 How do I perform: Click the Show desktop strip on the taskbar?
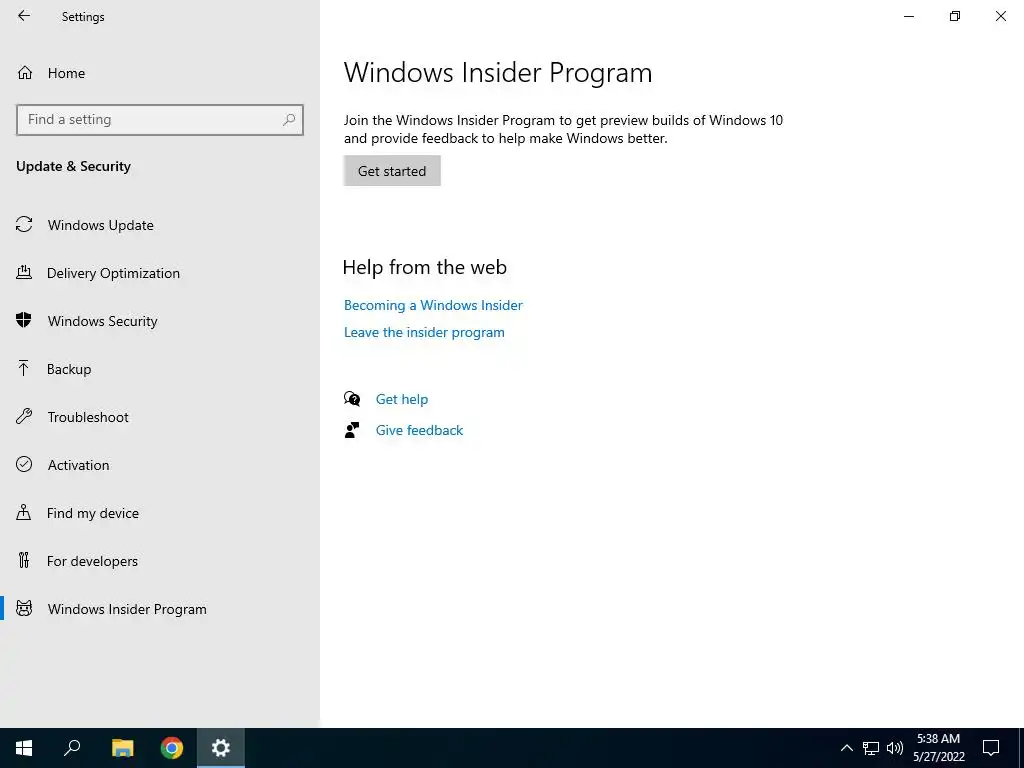[1021, 748]
